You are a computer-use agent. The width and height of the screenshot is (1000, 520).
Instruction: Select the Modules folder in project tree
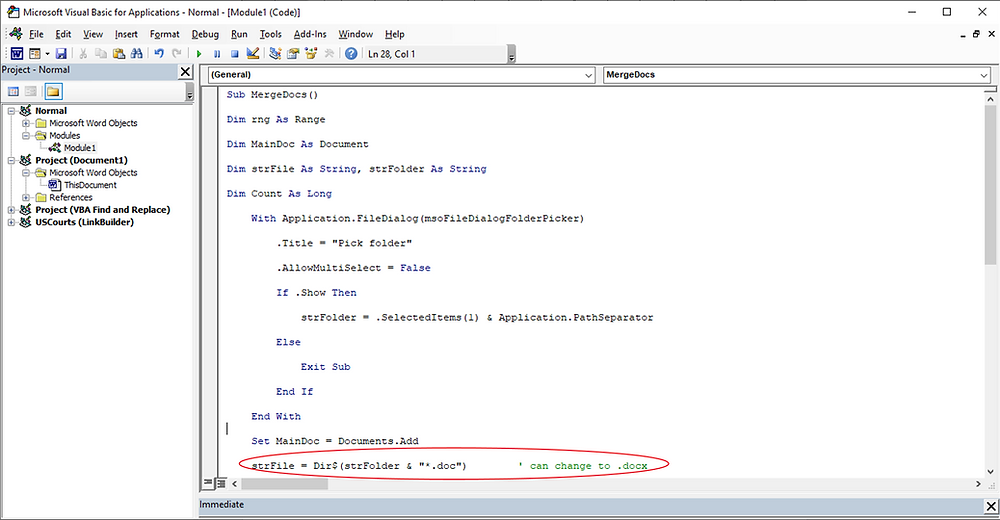tap(64, 135)
